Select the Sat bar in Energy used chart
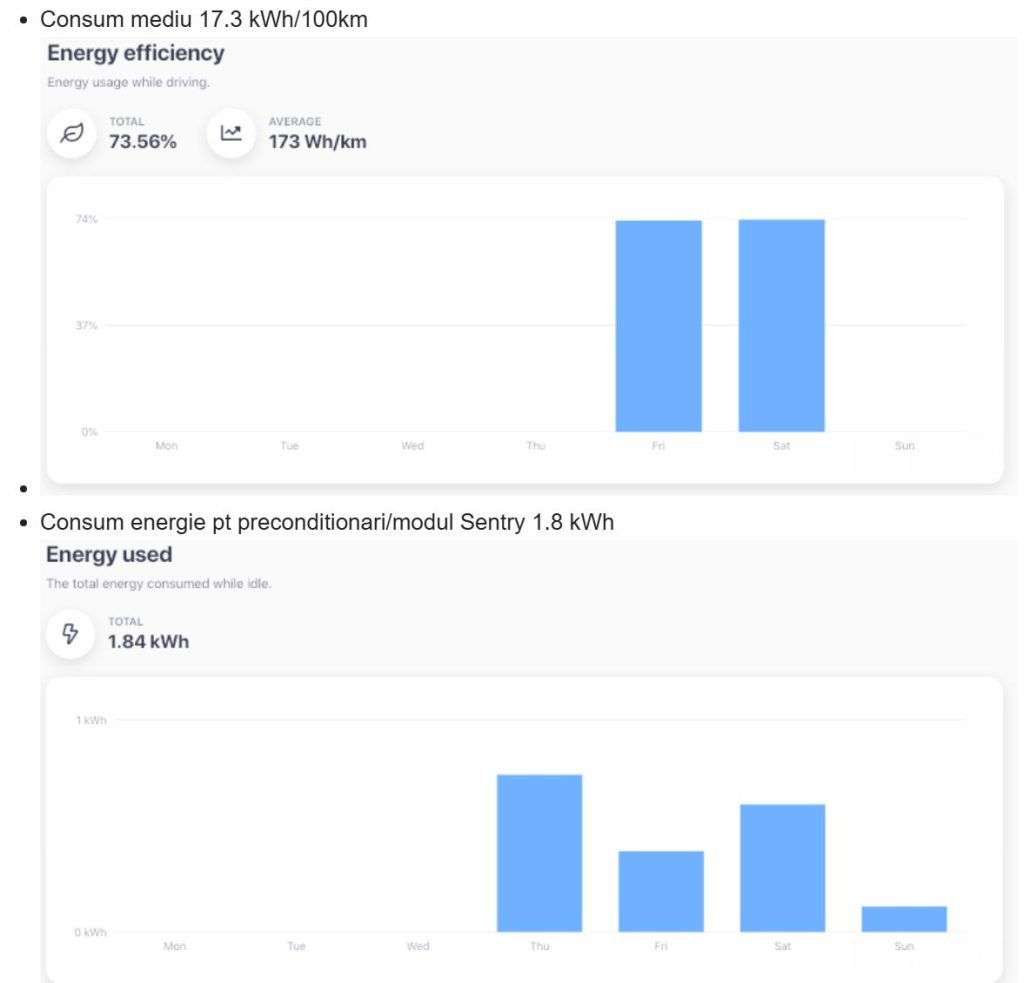 click(782, 867)
